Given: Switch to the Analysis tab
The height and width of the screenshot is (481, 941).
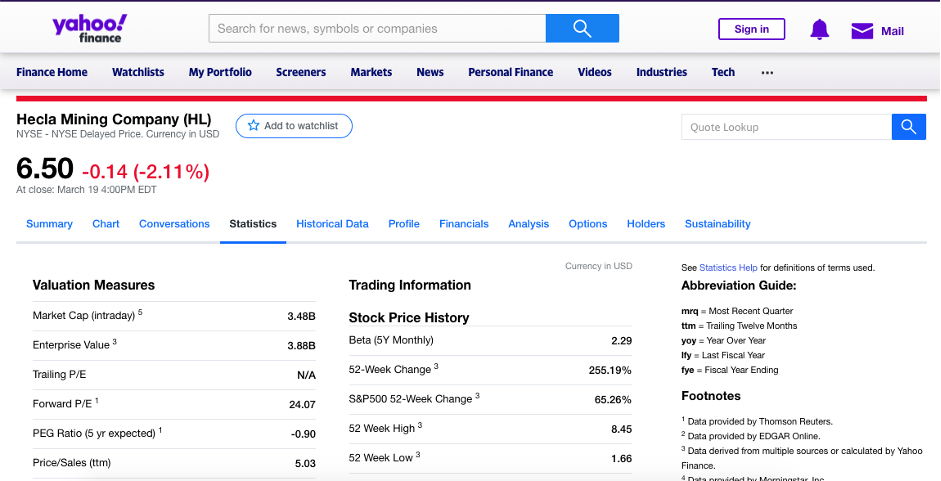Looking at the screenshot, I should 529,224.
